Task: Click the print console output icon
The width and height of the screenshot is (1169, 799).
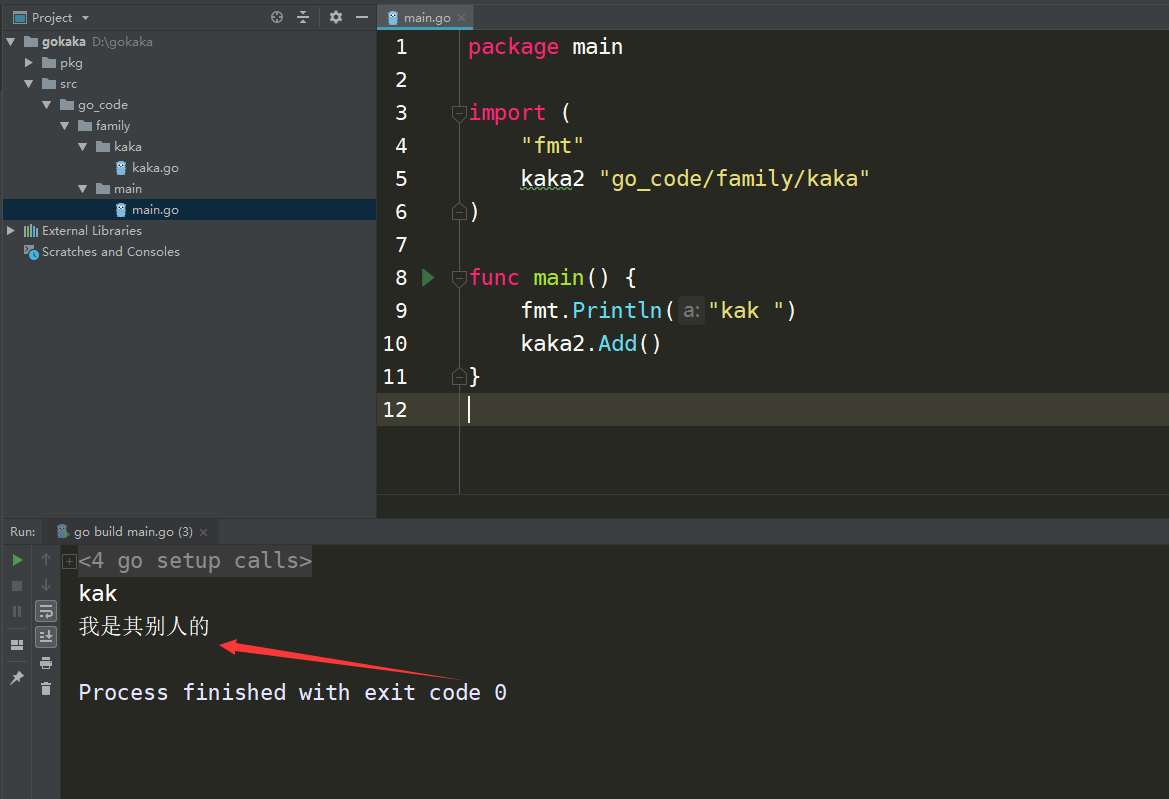Action: [x=46, y=663]
